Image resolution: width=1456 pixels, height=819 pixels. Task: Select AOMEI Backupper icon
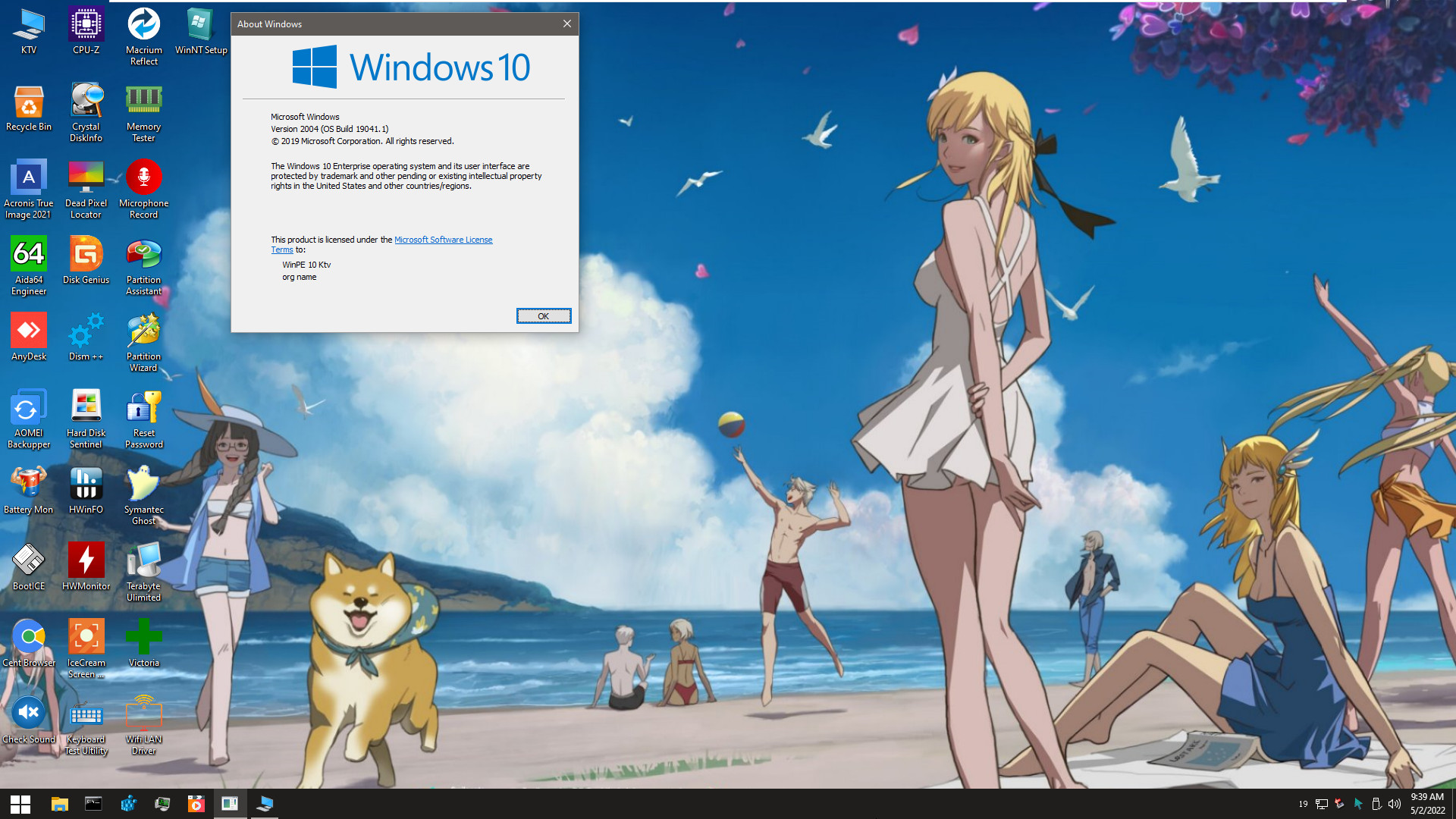tap(29, 419)
